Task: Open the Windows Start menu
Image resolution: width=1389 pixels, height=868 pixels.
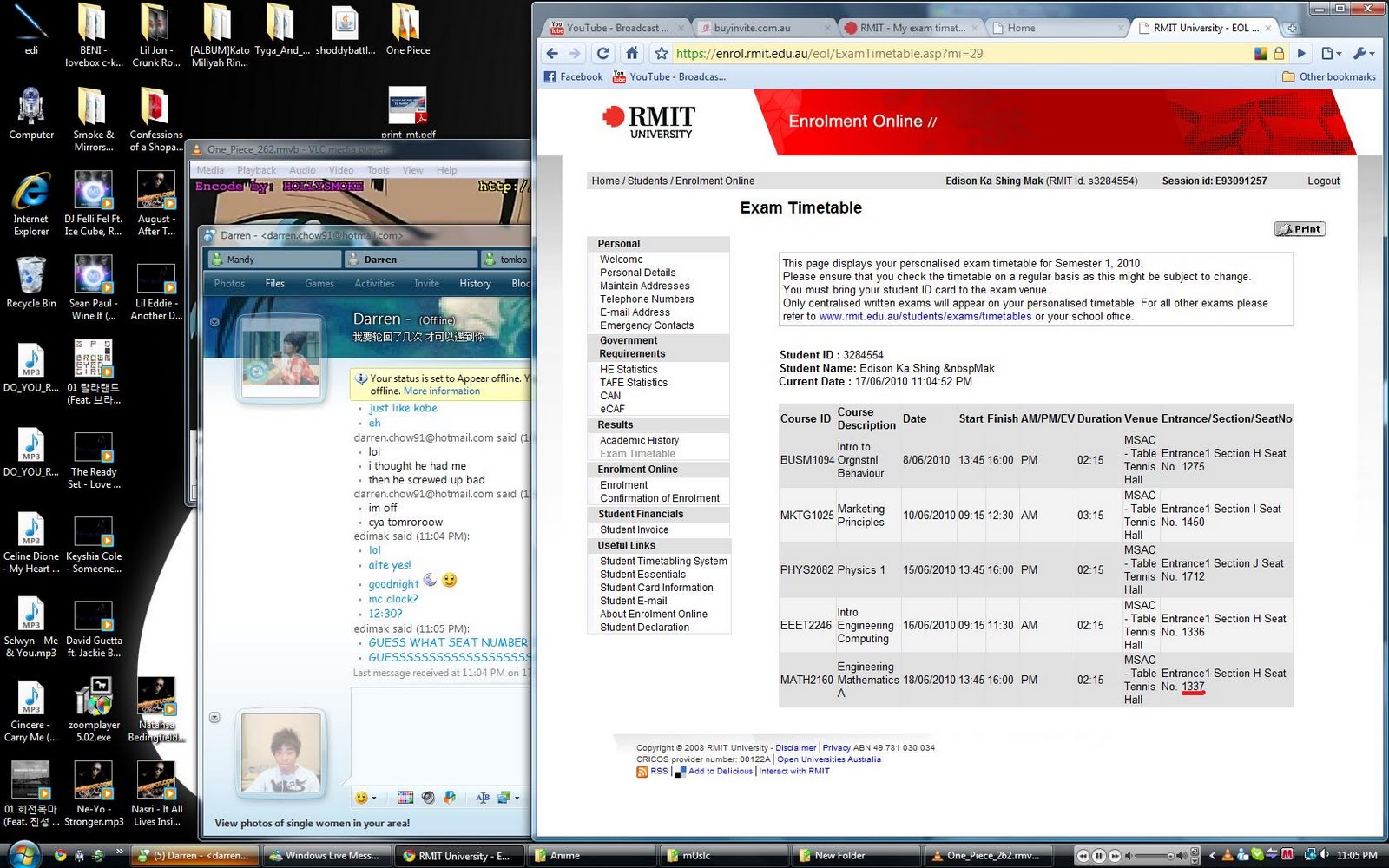Action: click(x=23, y=854)
